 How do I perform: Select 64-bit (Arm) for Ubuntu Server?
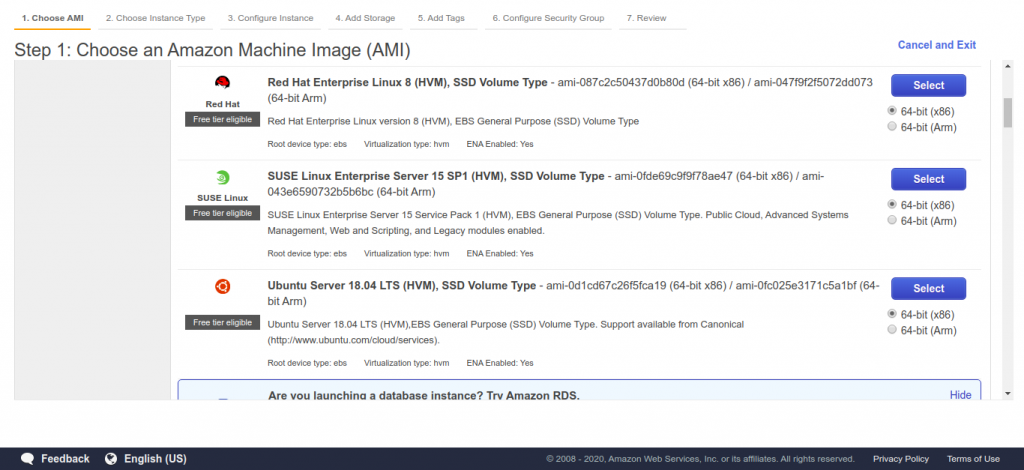[892, 330]
